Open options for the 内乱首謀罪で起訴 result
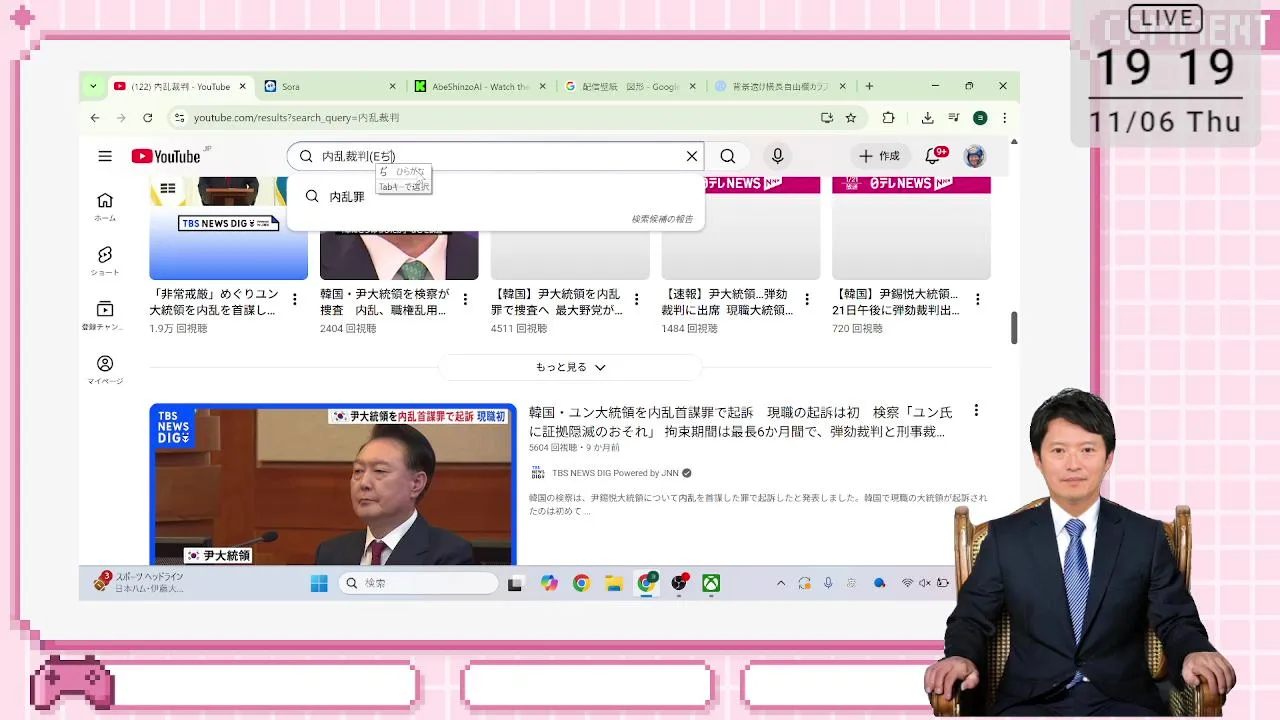This screenshot has width=1280, height=720. point(976,410)
